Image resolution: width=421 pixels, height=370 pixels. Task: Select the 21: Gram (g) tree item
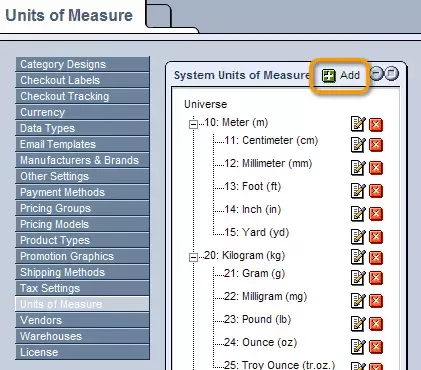(255, 274)
